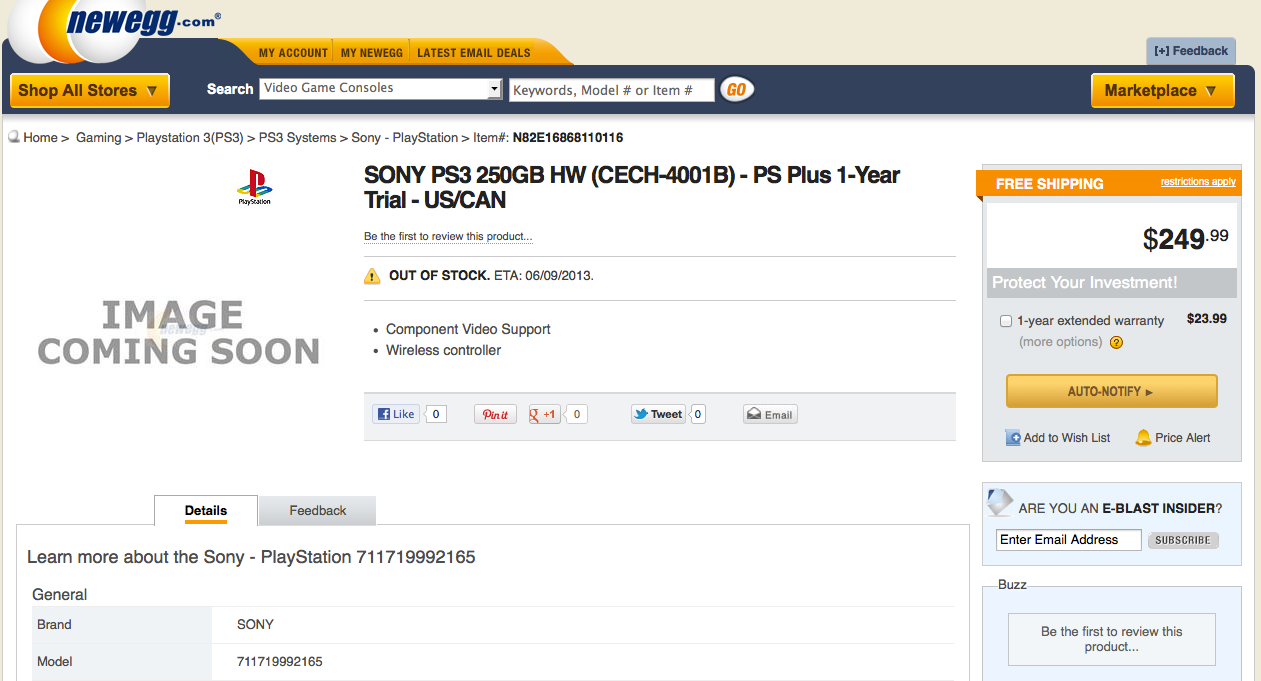Screen dimensions: 1261x681
Task: Click the Facebook like count box
Action: tap(436, 414)
